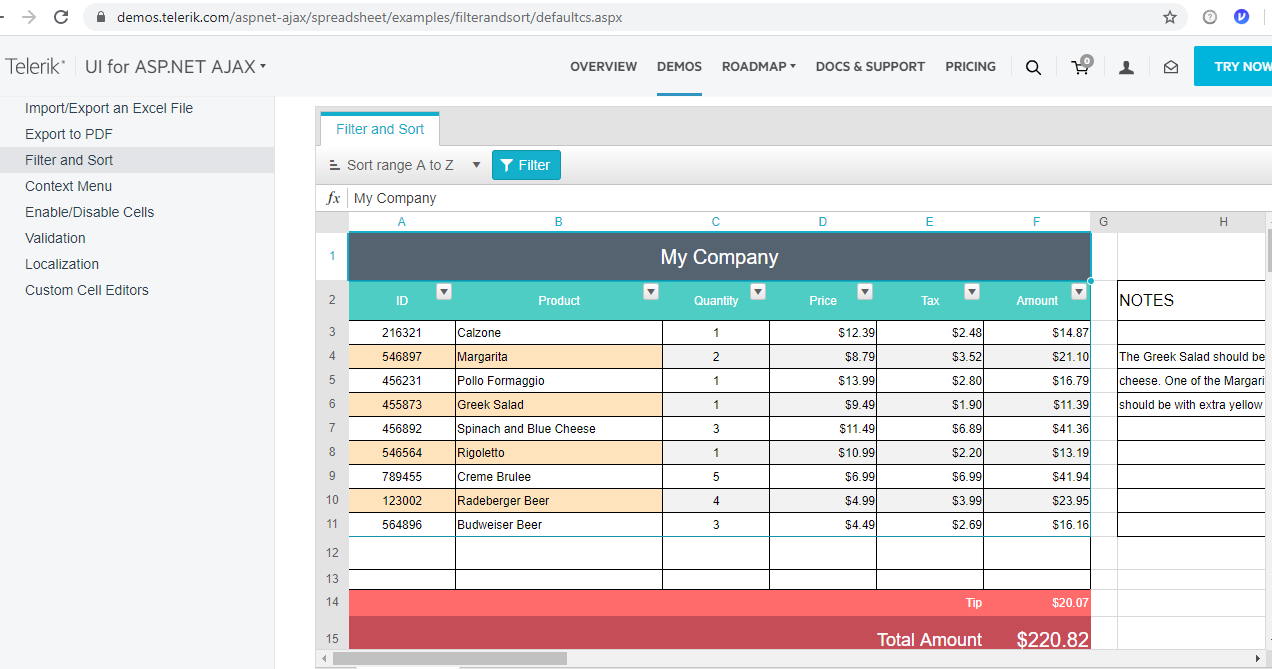Open the ID column filter dropdown
The image size is (1272, 669).
(x=444, y=292)
